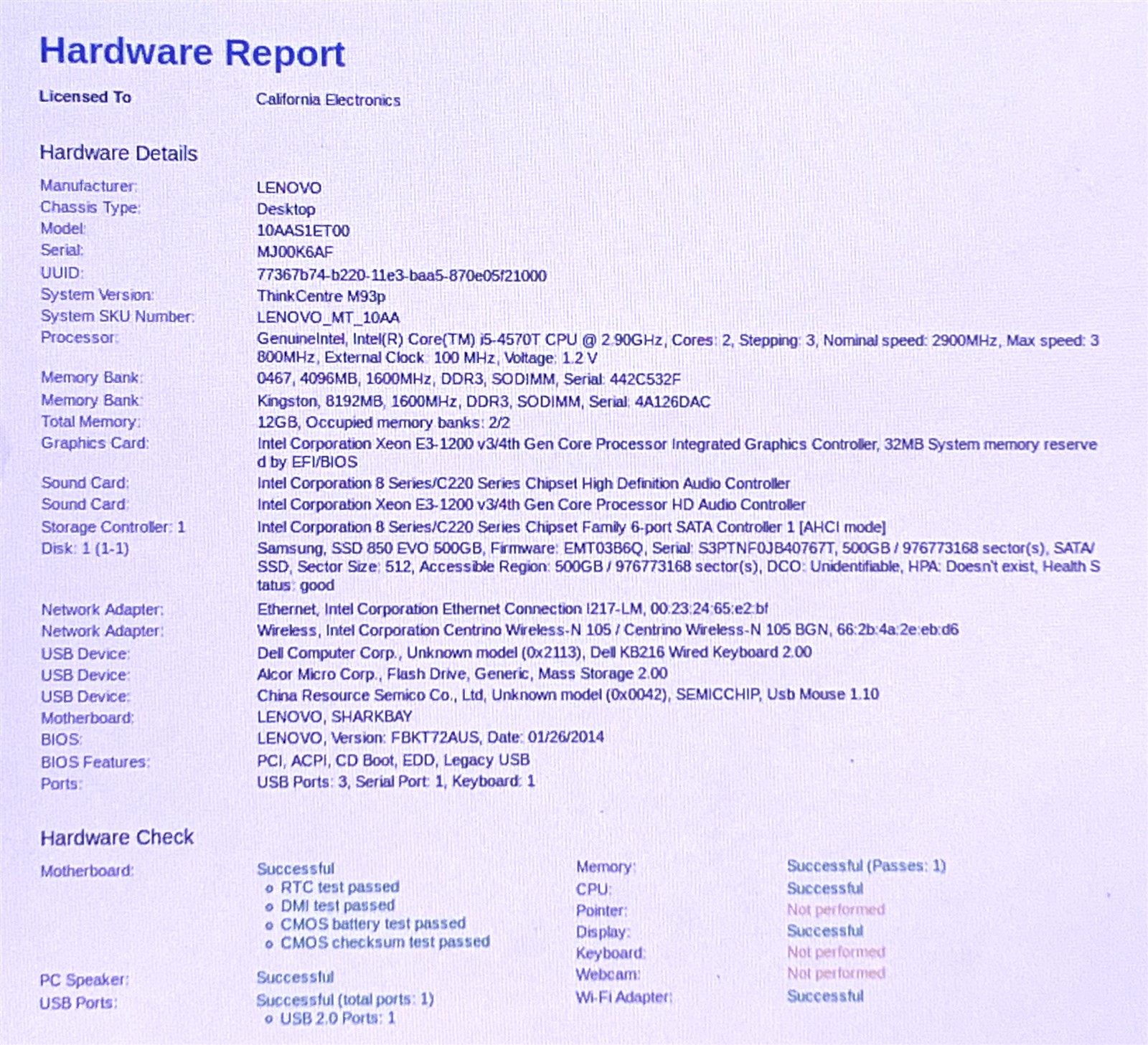Viewport: 1148px width, 1045px height.
Task: Click the Hardware Details section heading
Action: click(118, 153)
